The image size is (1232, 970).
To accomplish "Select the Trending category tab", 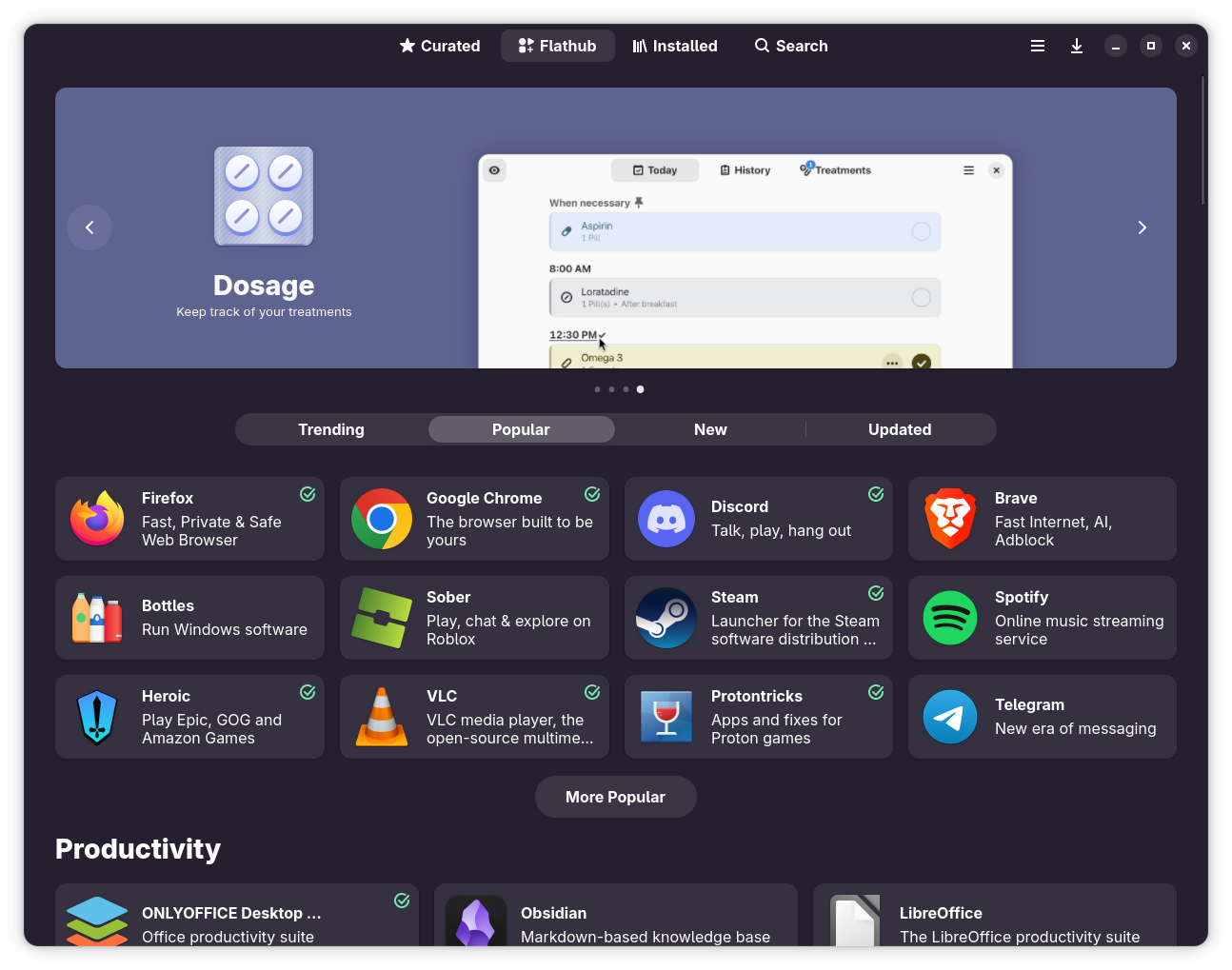I will [330, 429].
